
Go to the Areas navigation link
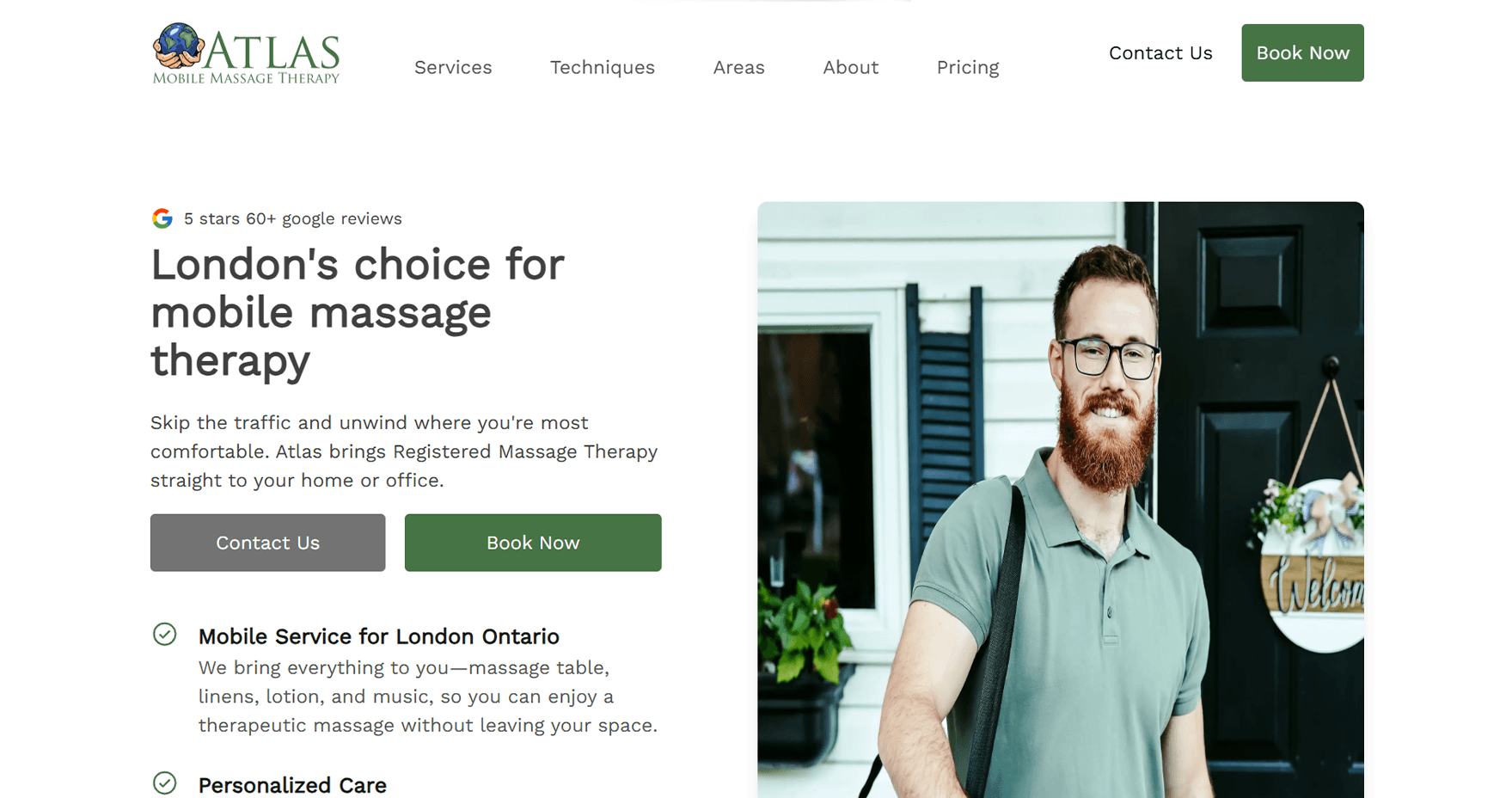pos(739,67)
